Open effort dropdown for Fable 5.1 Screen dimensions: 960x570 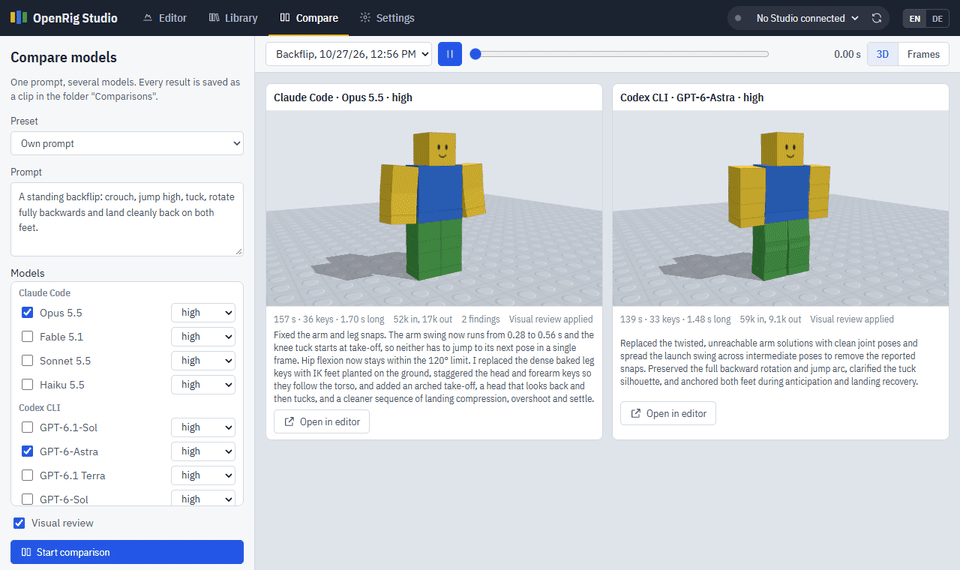click(x=203, y=336)
